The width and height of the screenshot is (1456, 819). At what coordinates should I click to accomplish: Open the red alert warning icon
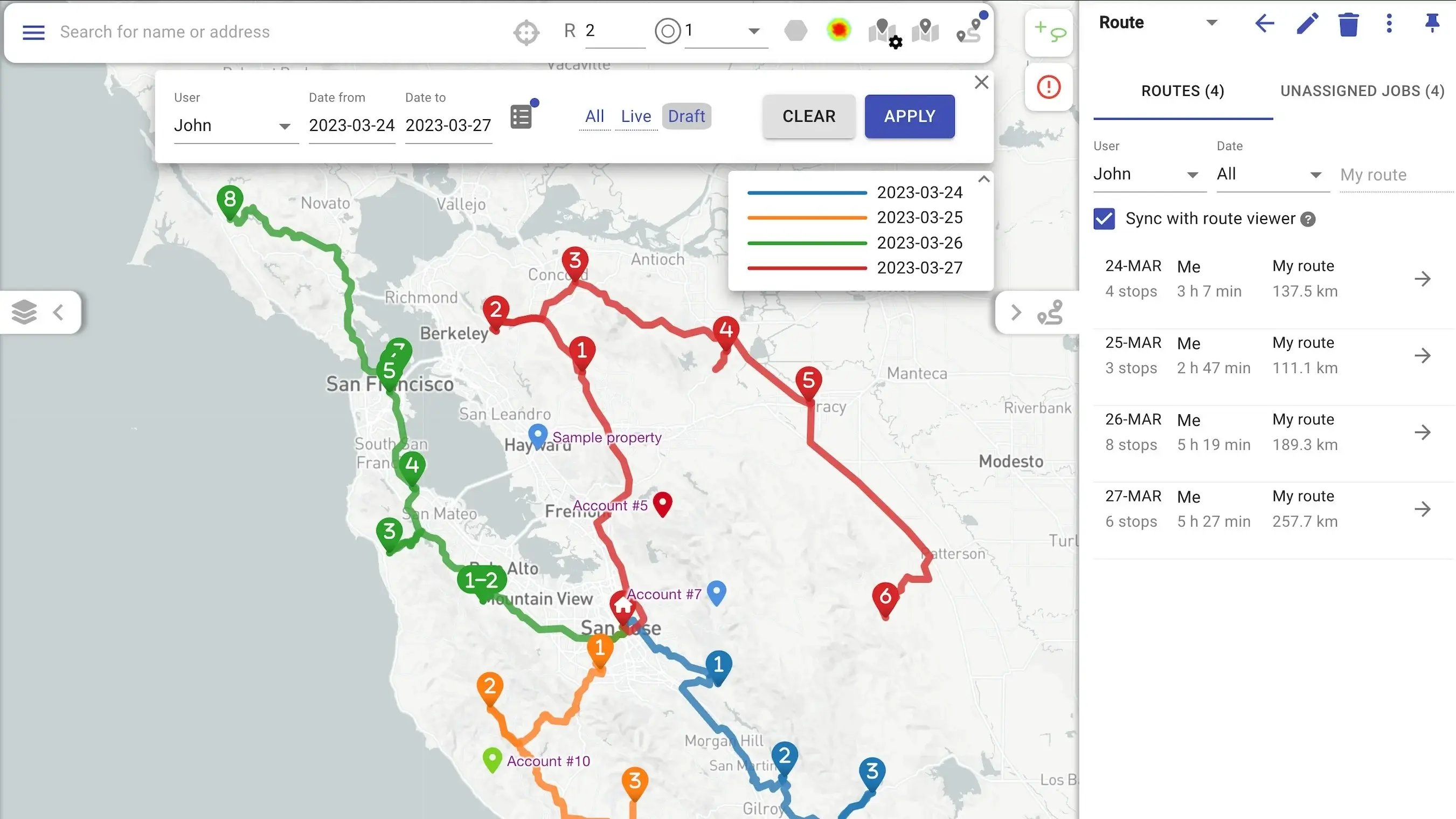point(1049,87)
